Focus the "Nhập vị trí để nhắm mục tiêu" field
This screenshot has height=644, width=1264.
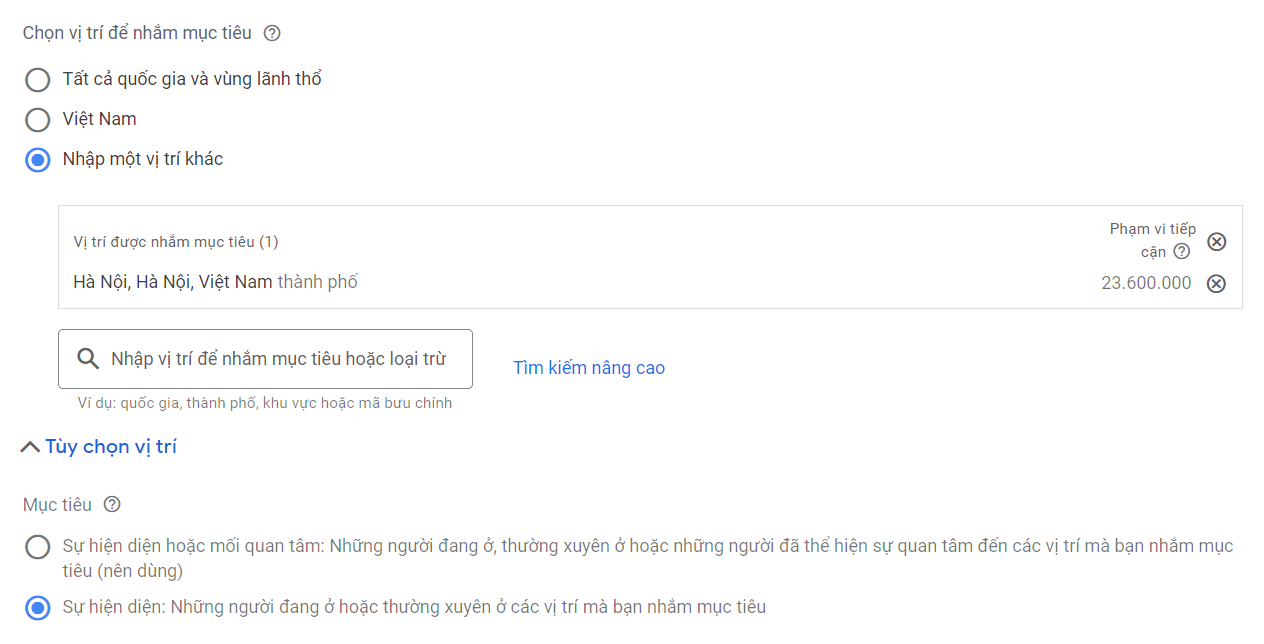pyautogui.click(x=278, y=359)
